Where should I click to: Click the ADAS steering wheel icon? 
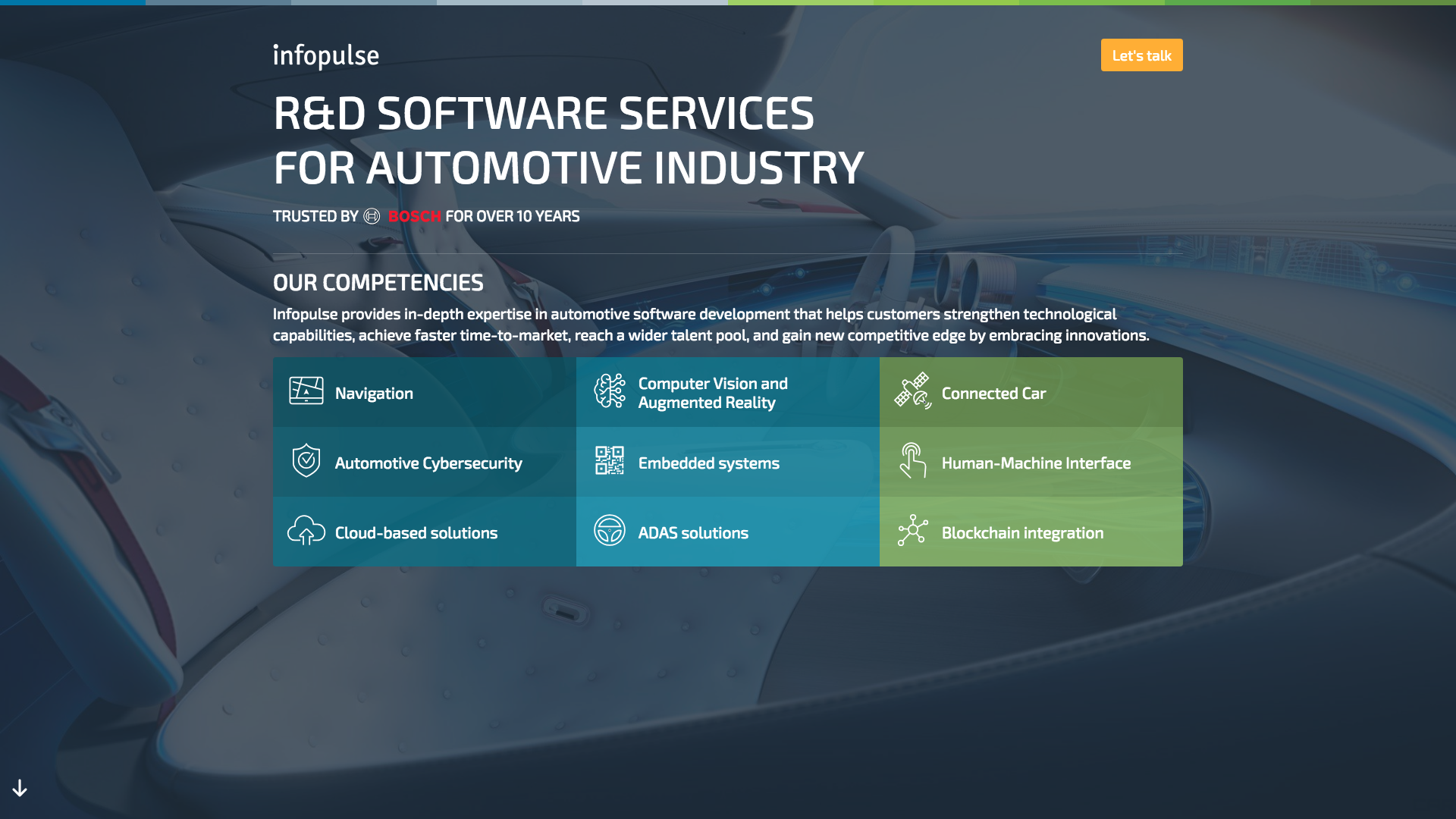point(610,530)
